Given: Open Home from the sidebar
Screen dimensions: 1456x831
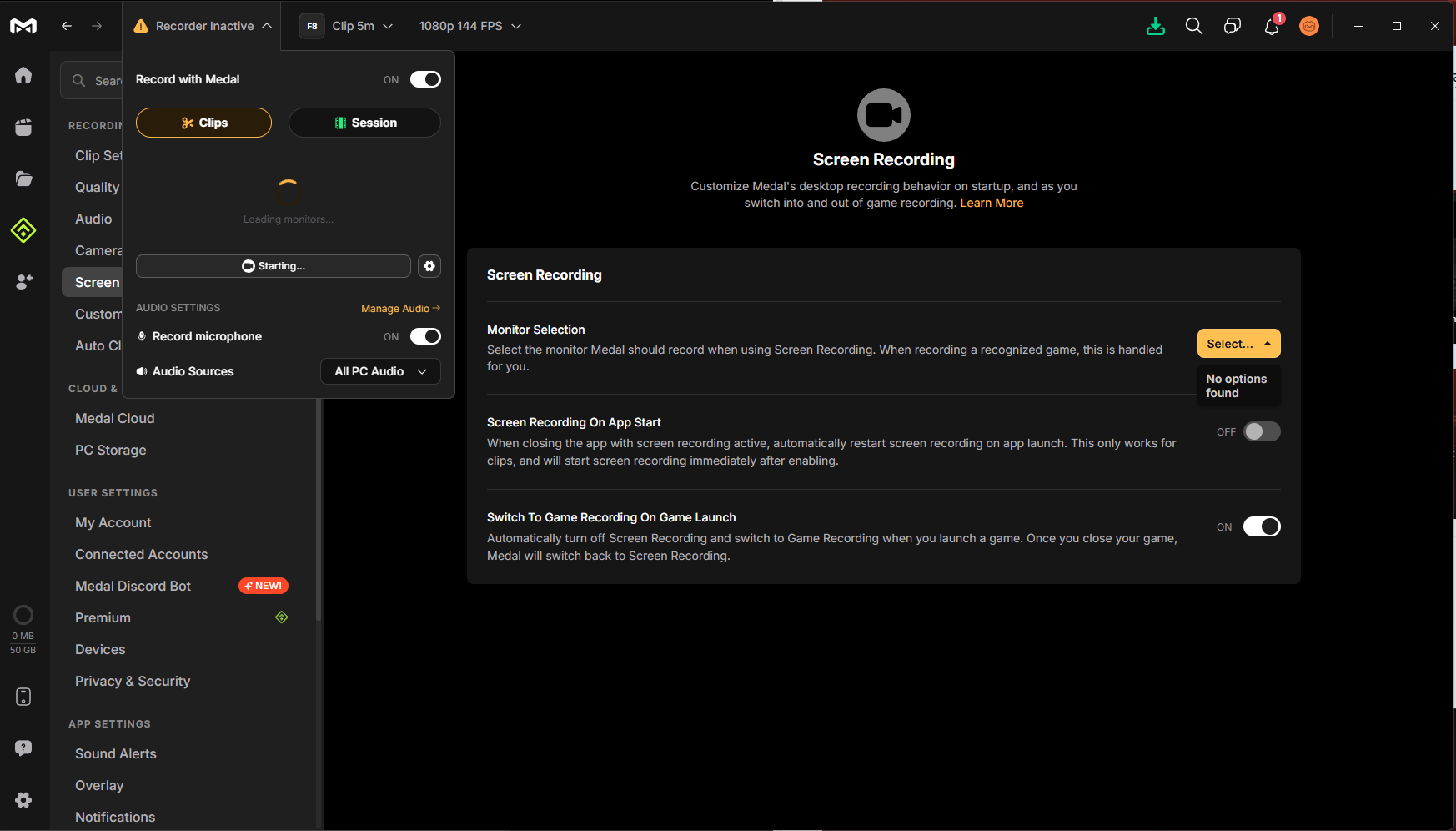Looking at the screenshot, I should coord(23,75).
